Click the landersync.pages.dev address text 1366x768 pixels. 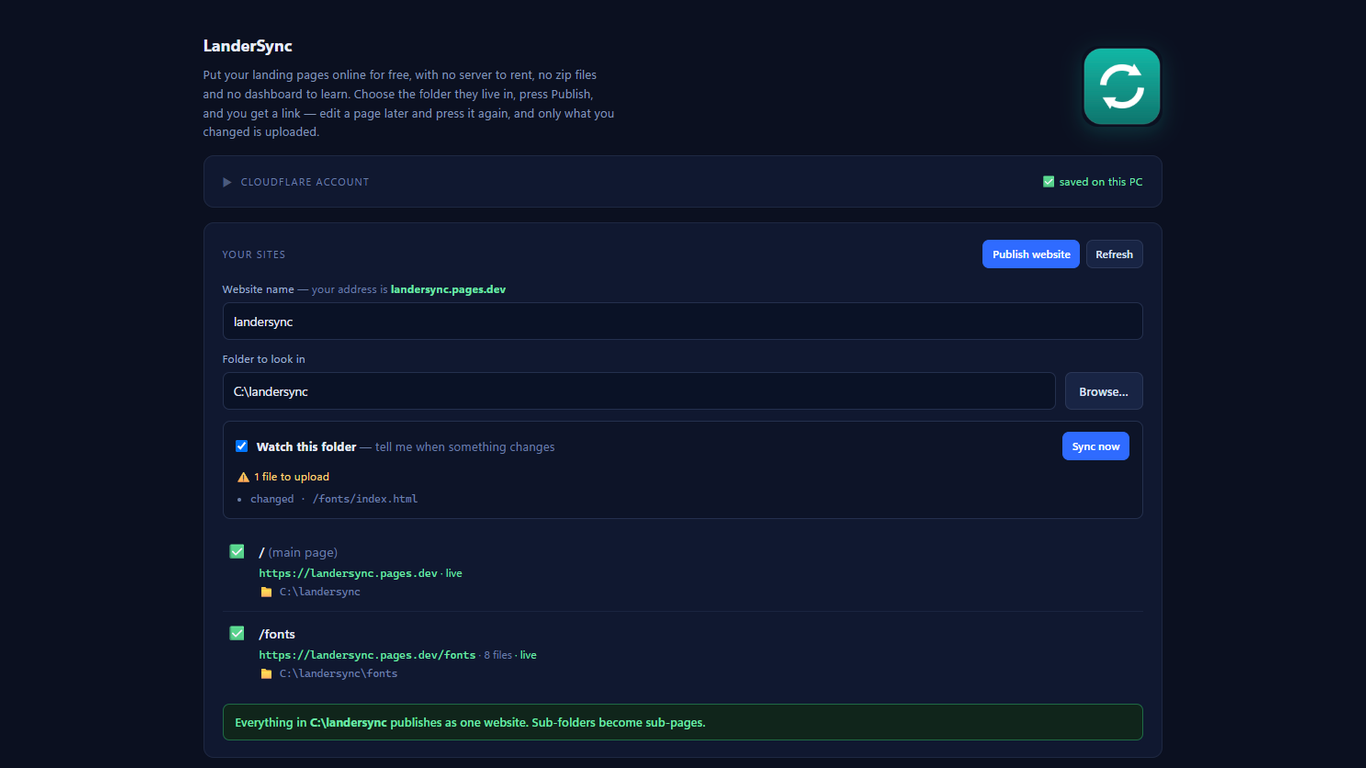coord(448,290)
